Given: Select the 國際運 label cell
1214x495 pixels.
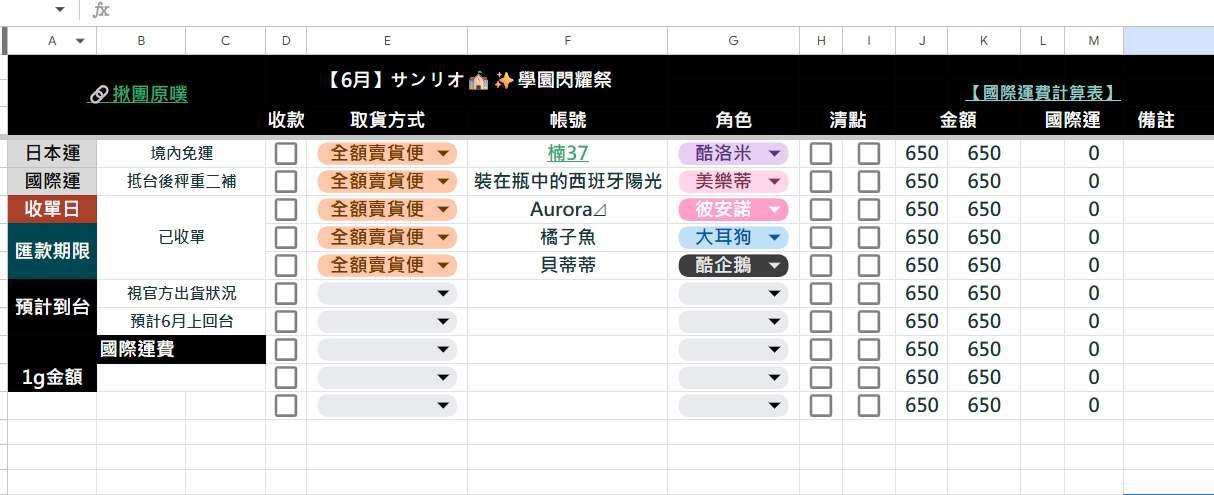Looking at the screenshot, I should coord(52,181).
